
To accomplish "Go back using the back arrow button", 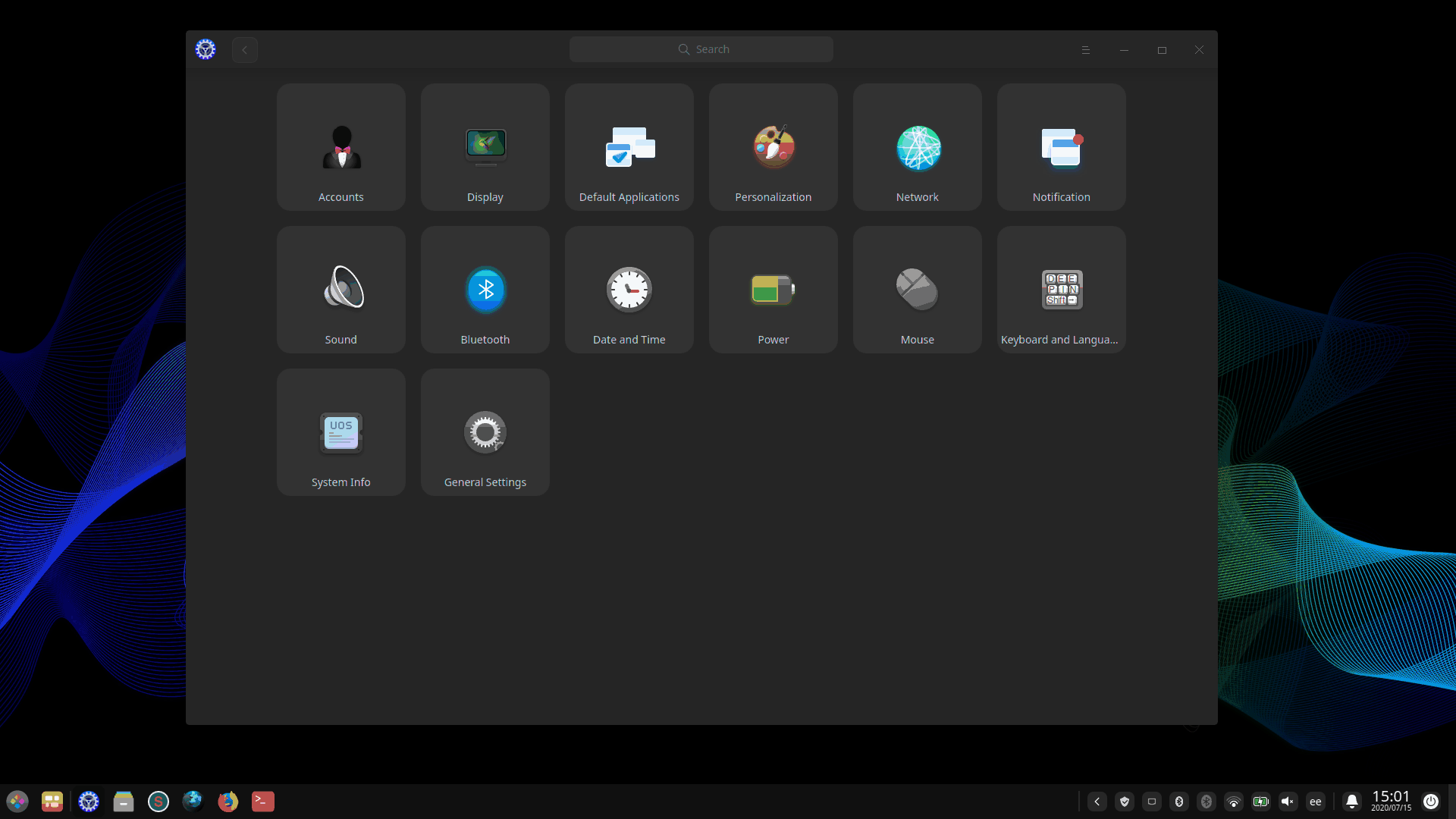I will coord(245,50).
